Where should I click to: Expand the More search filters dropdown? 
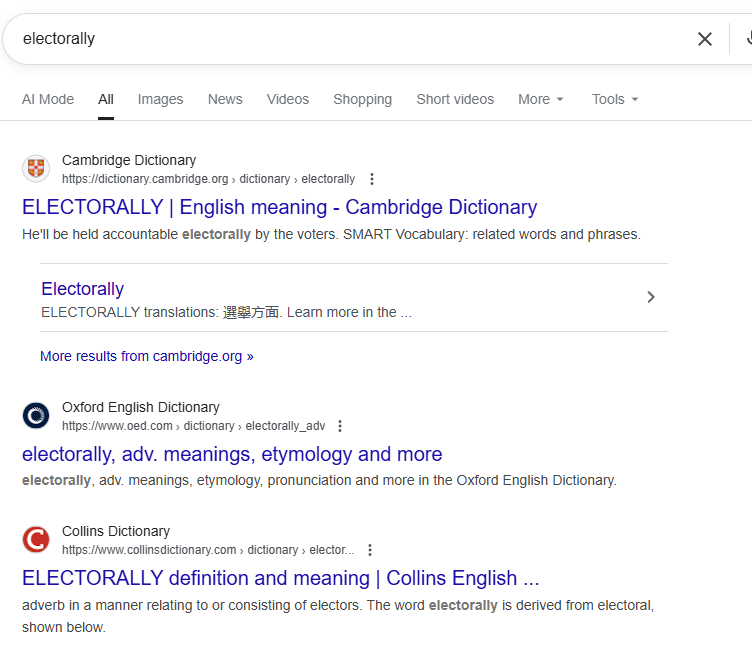[541, 99]
